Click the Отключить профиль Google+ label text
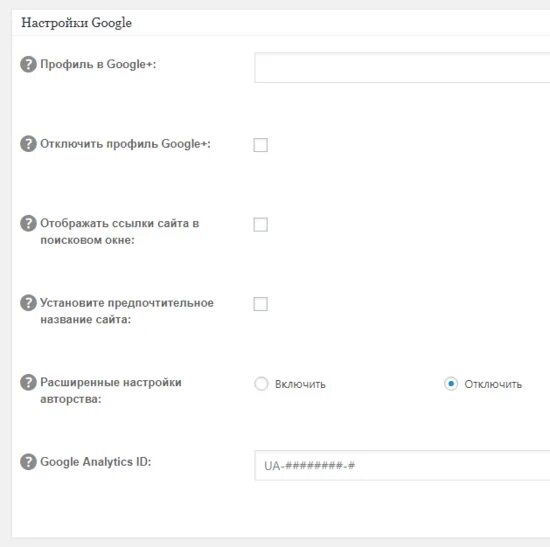Viewport: 550px width, 547px height. tap(126, 144)
